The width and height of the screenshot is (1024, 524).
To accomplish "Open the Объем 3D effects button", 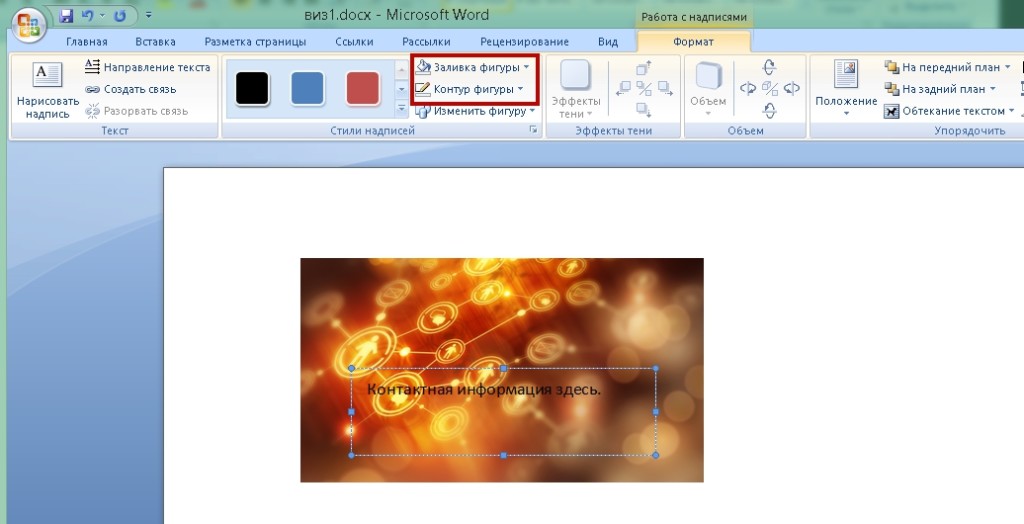I will click(708, 90).
